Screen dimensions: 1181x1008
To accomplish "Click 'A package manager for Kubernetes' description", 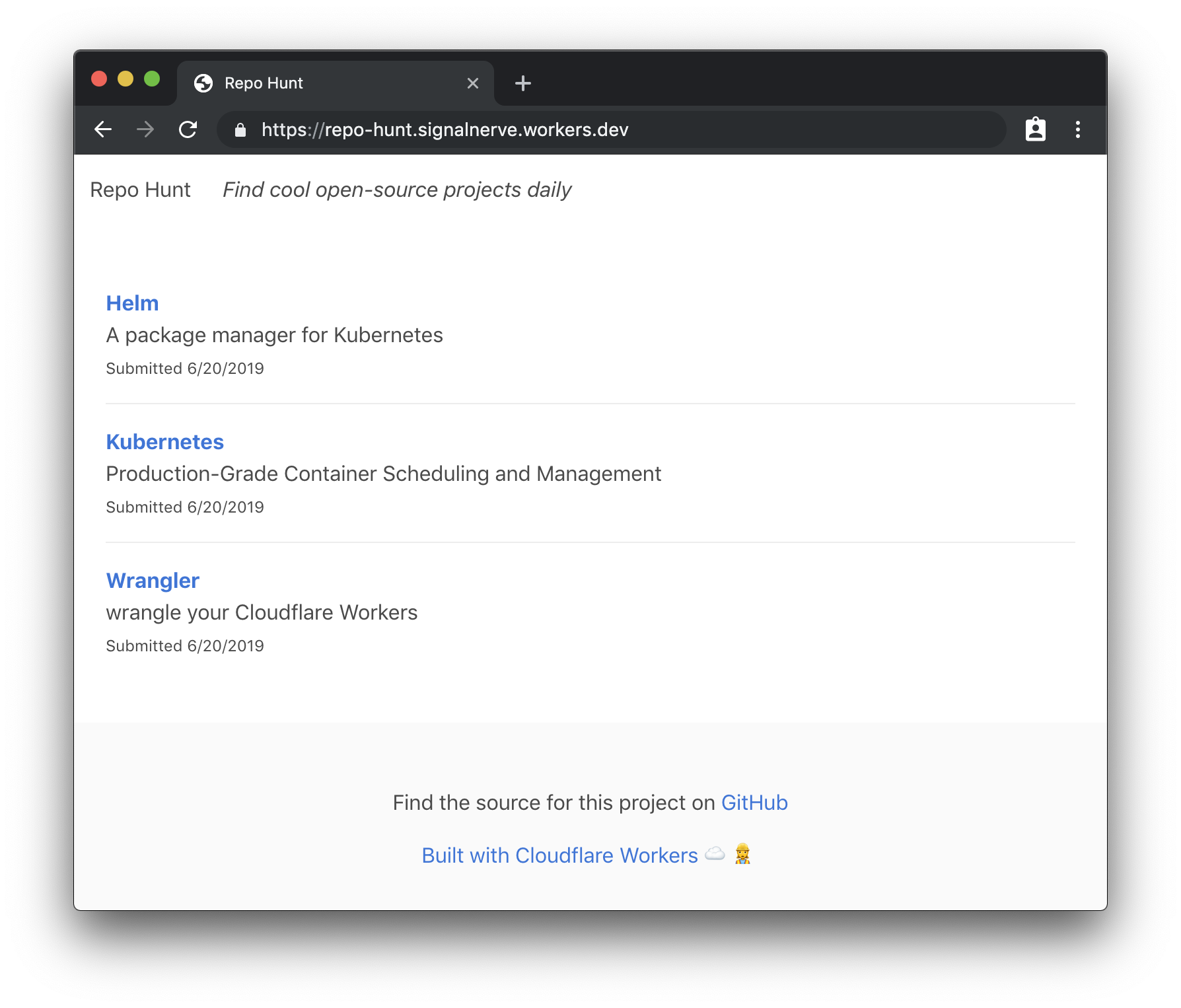I will click(274, 336).
